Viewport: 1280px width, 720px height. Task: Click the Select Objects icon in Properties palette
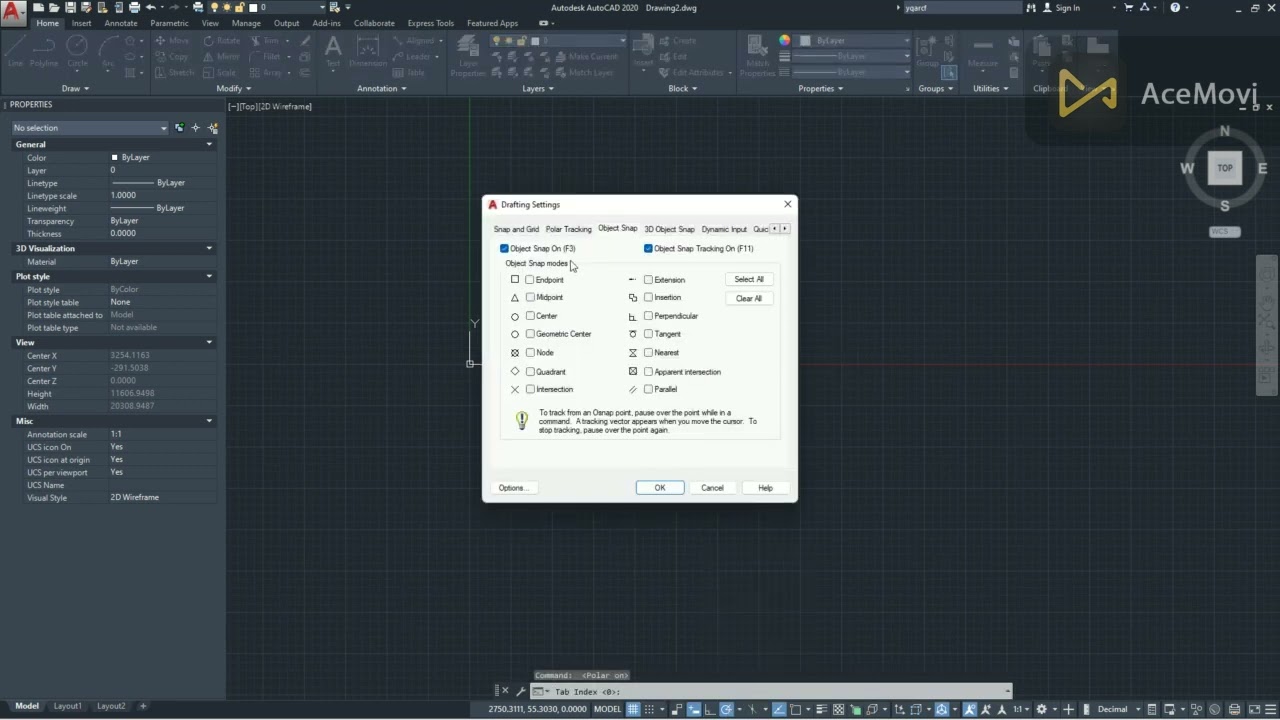[196, 128]
